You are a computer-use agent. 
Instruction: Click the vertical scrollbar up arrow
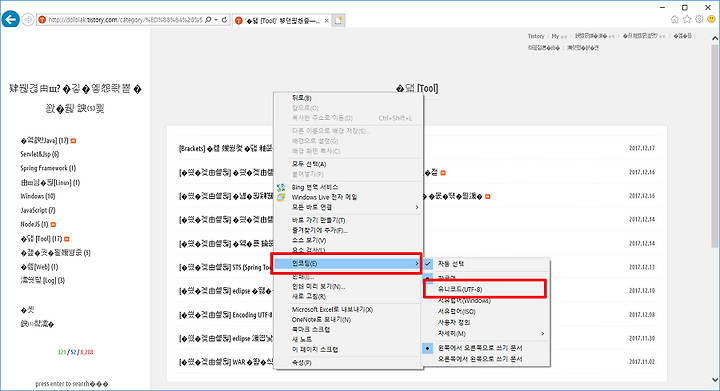(715, 39)
